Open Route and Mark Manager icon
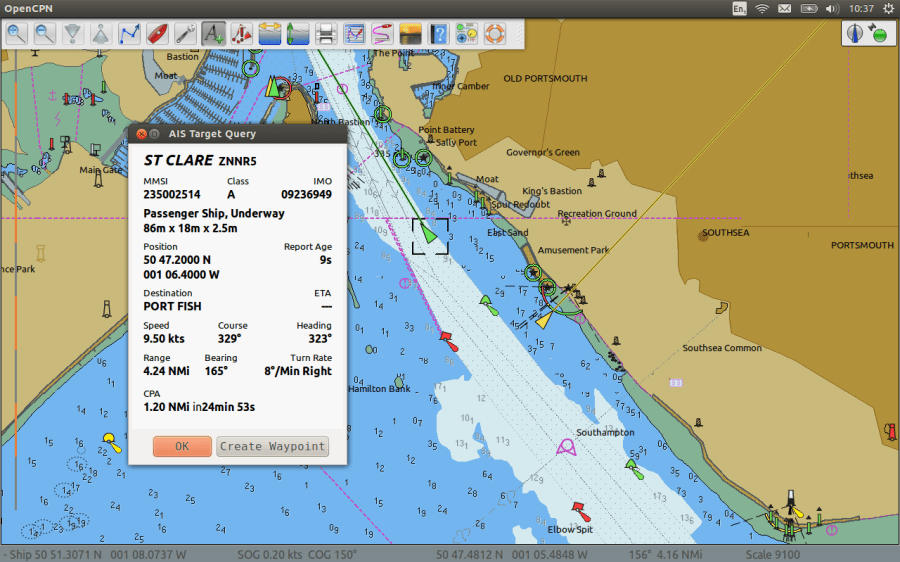900x562 pixels. click(x=354, y=34)
